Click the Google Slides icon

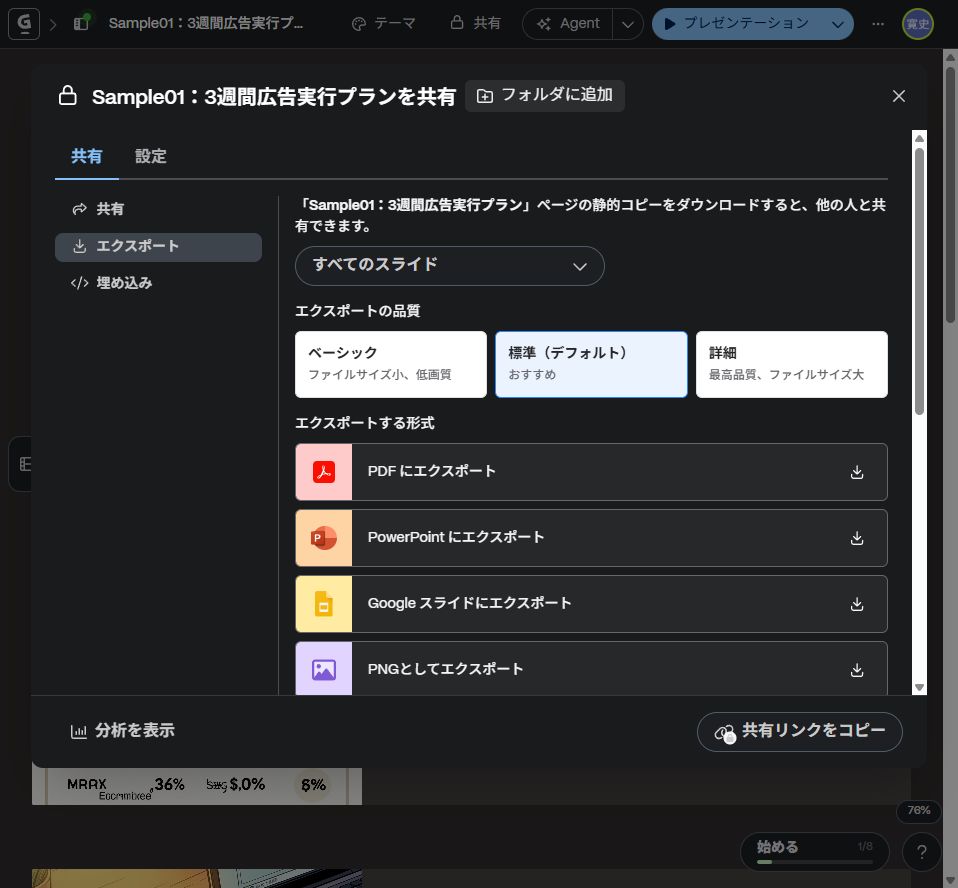coord(324,604)
